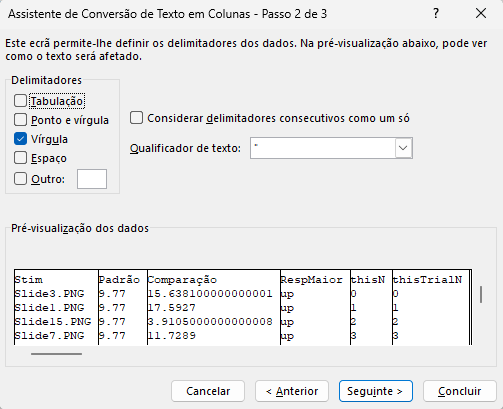Click the help question mark icon

[436, 14]
